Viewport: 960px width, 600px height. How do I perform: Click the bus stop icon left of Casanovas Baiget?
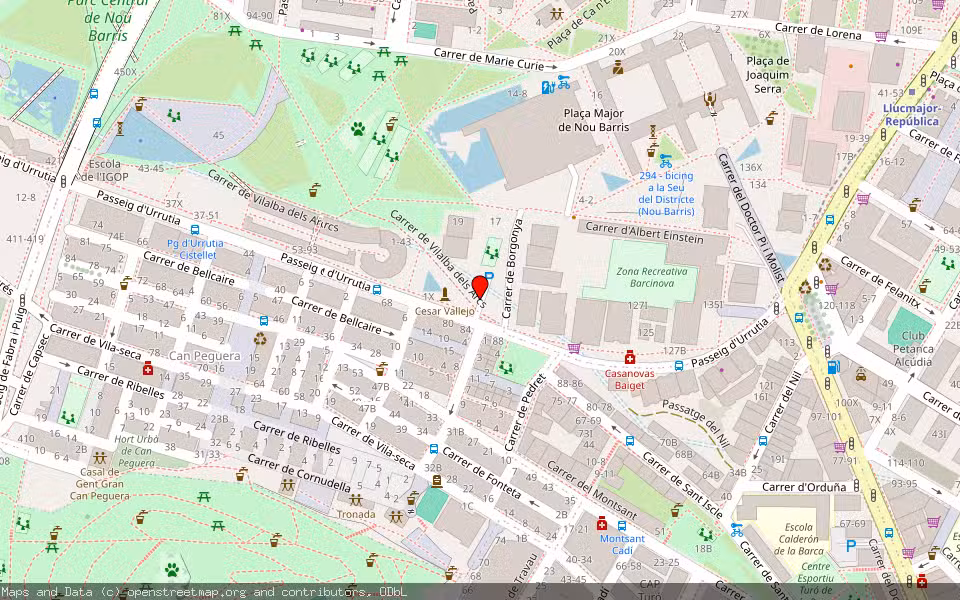pyautogui.click(x=679, y=366)
